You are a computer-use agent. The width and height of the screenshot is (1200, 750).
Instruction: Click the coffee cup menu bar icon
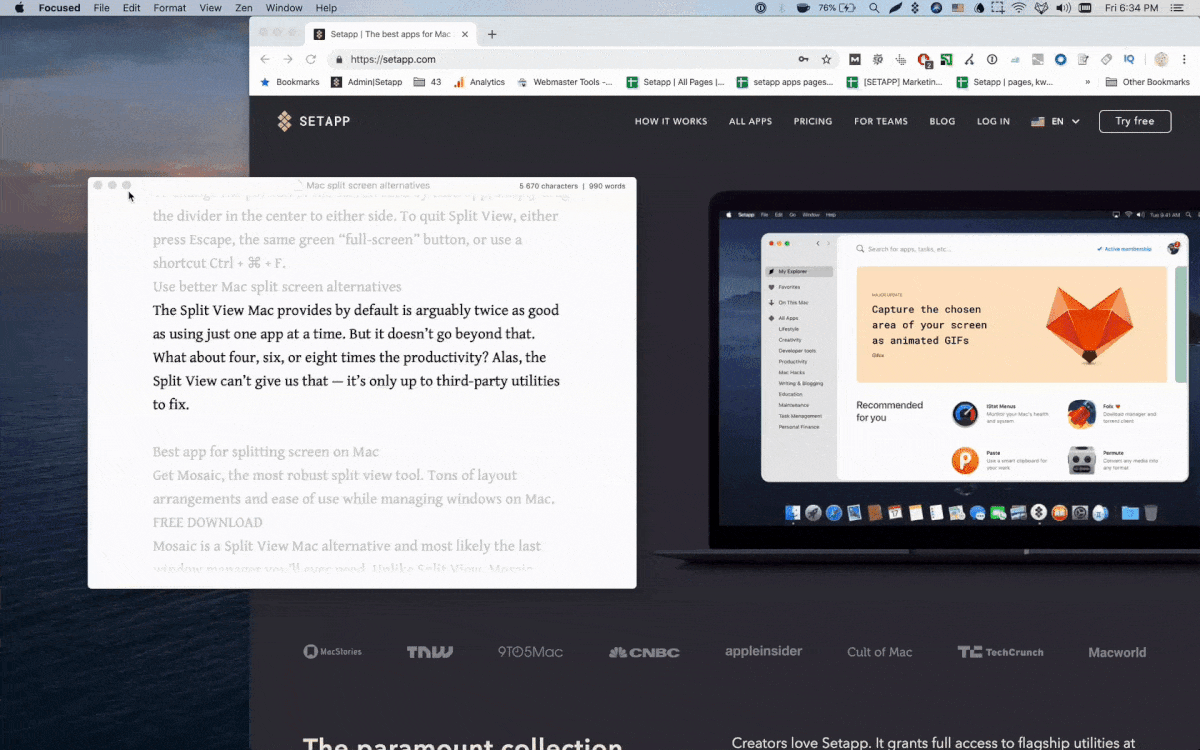pos(803,8)
